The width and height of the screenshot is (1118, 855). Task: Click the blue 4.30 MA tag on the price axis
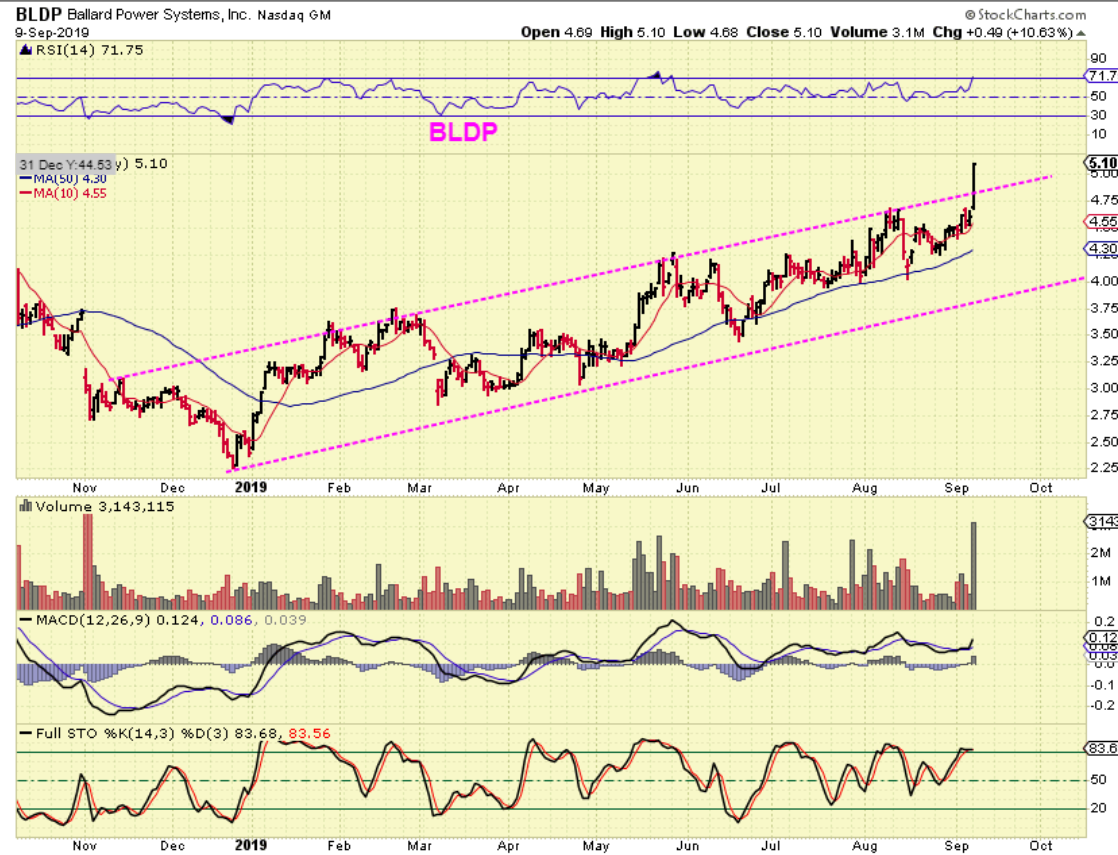point(1102,249)
